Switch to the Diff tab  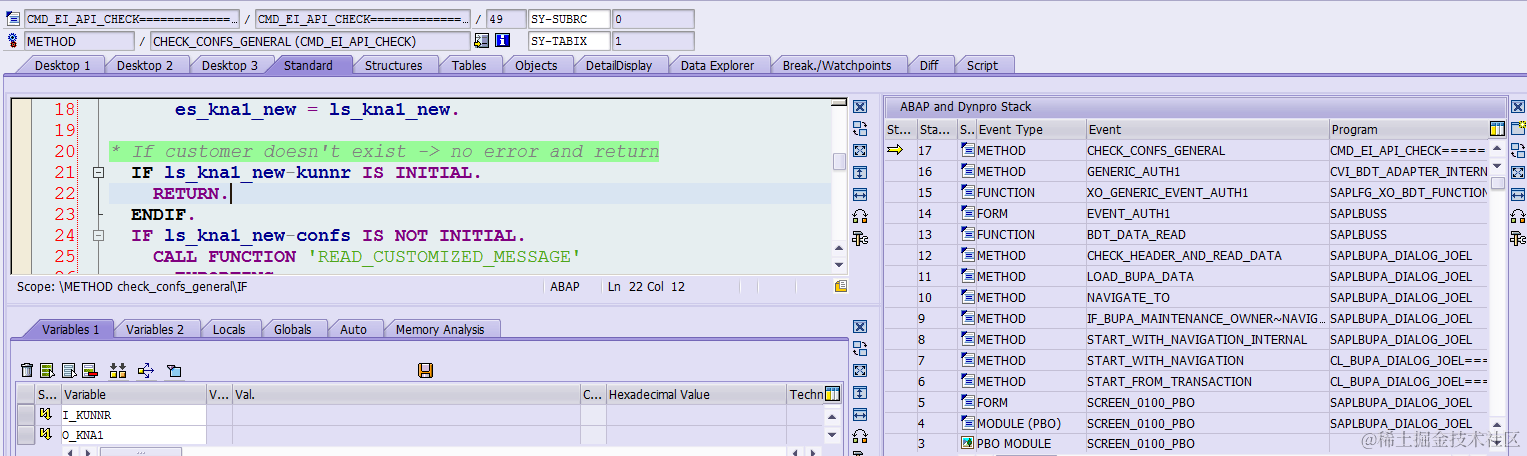[x=929, y=65]
